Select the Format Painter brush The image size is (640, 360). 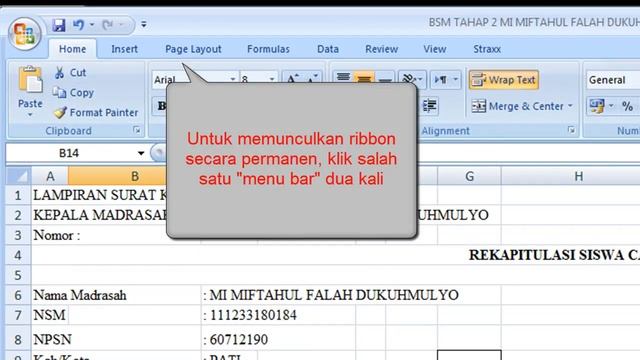coord(60,112)
